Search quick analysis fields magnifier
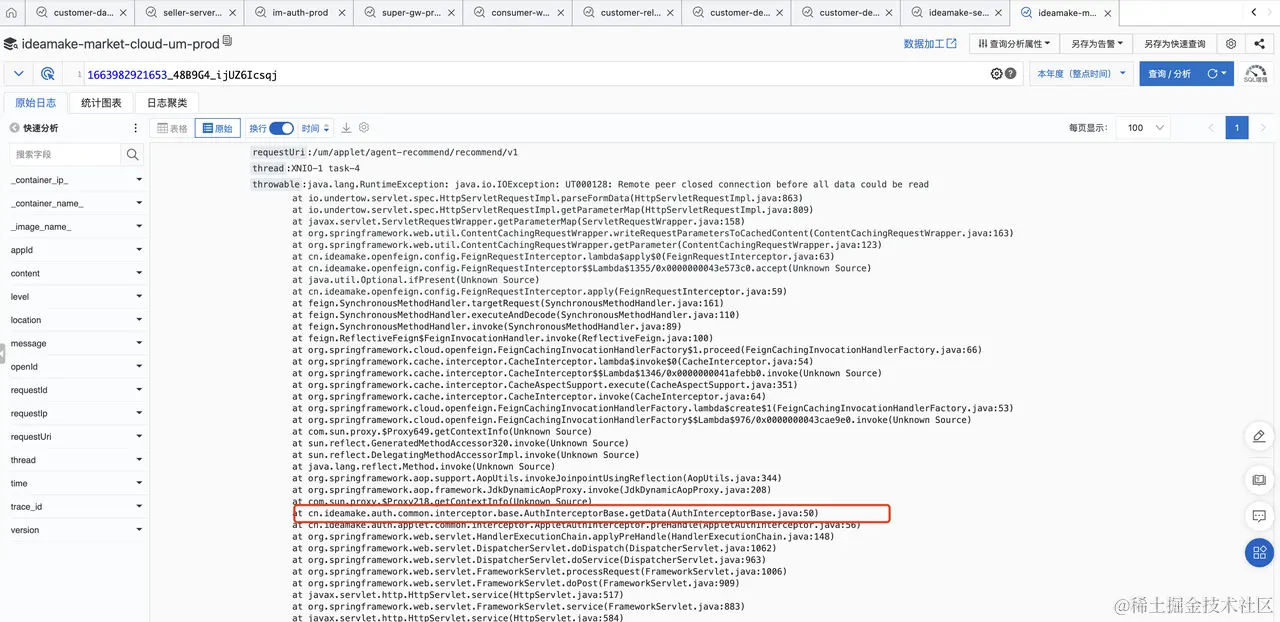The height and width of the screenshot is (622, 1280). [x=132, y=154]
